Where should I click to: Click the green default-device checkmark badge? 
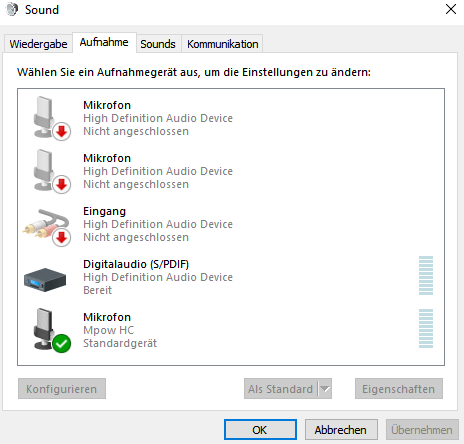pyautogui.click(x=62, y=343)
